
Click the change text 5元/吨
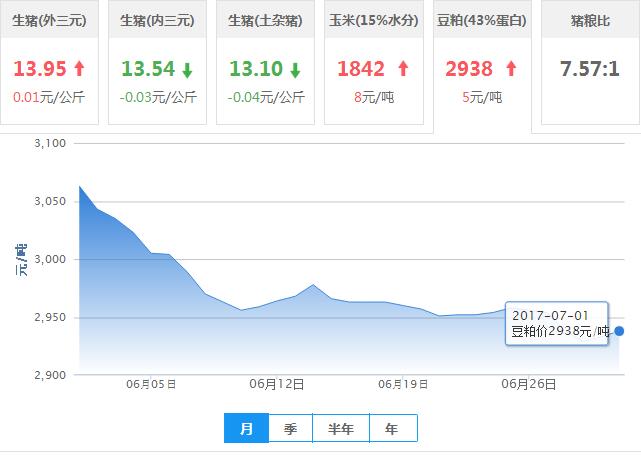(482, 97)
